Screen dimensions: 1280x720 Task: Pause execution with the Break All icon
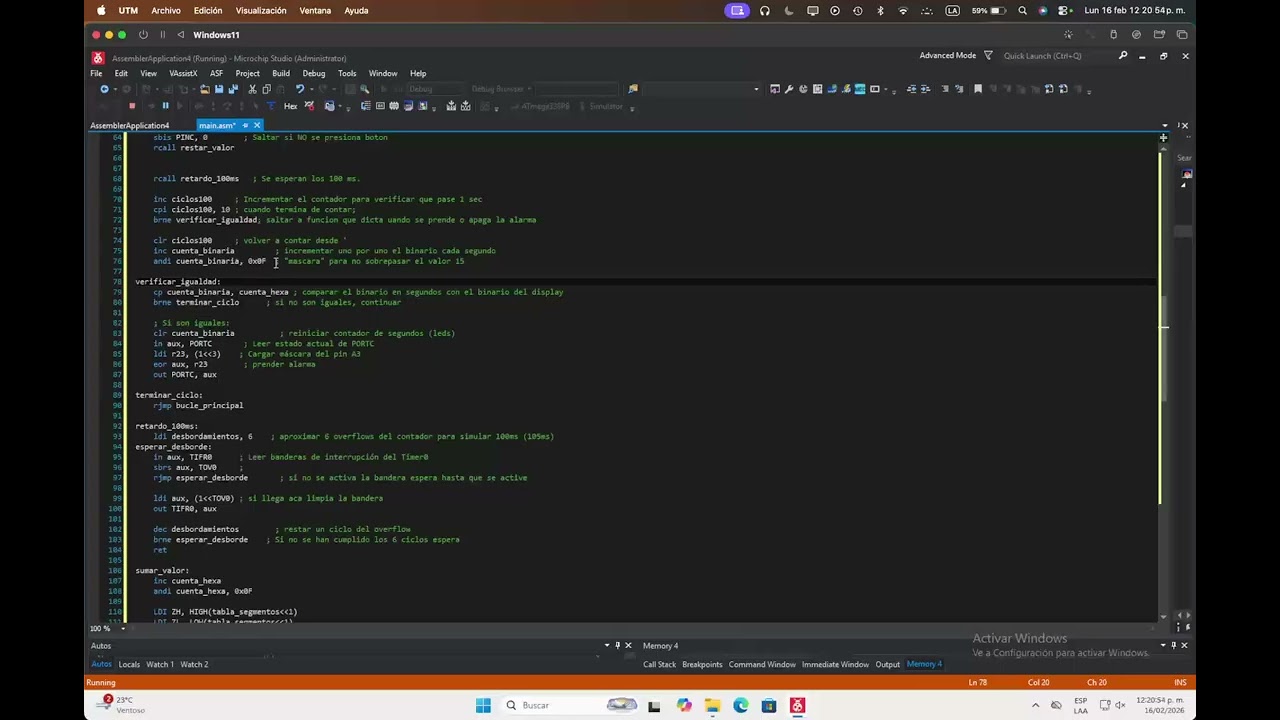(x=165, y=106)
